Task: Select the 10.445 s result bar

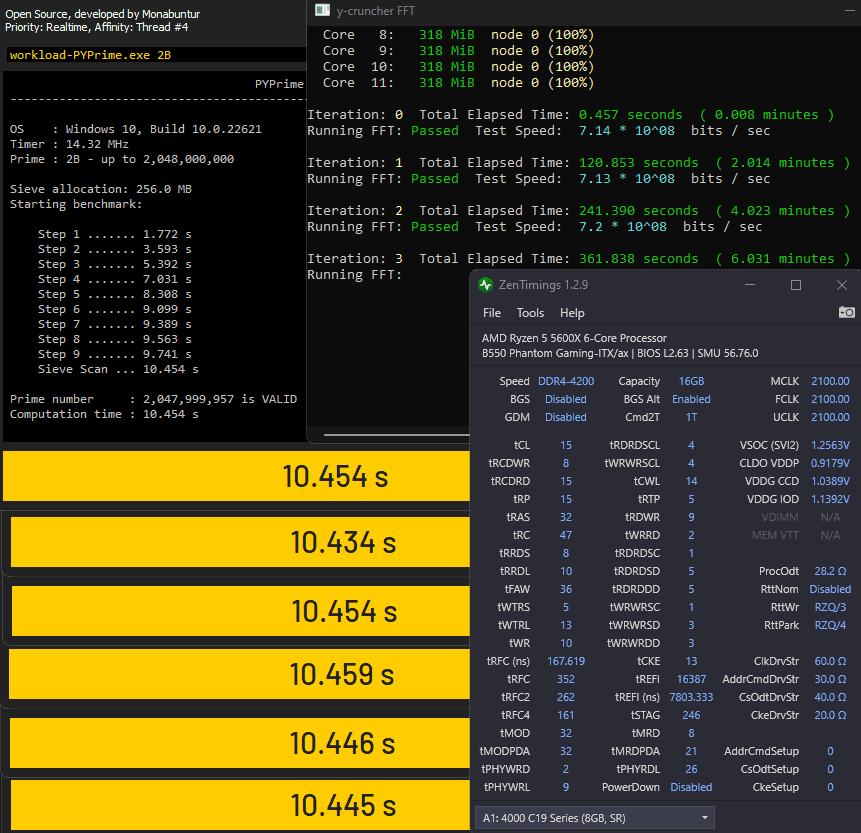Action: tap(240, 805)
